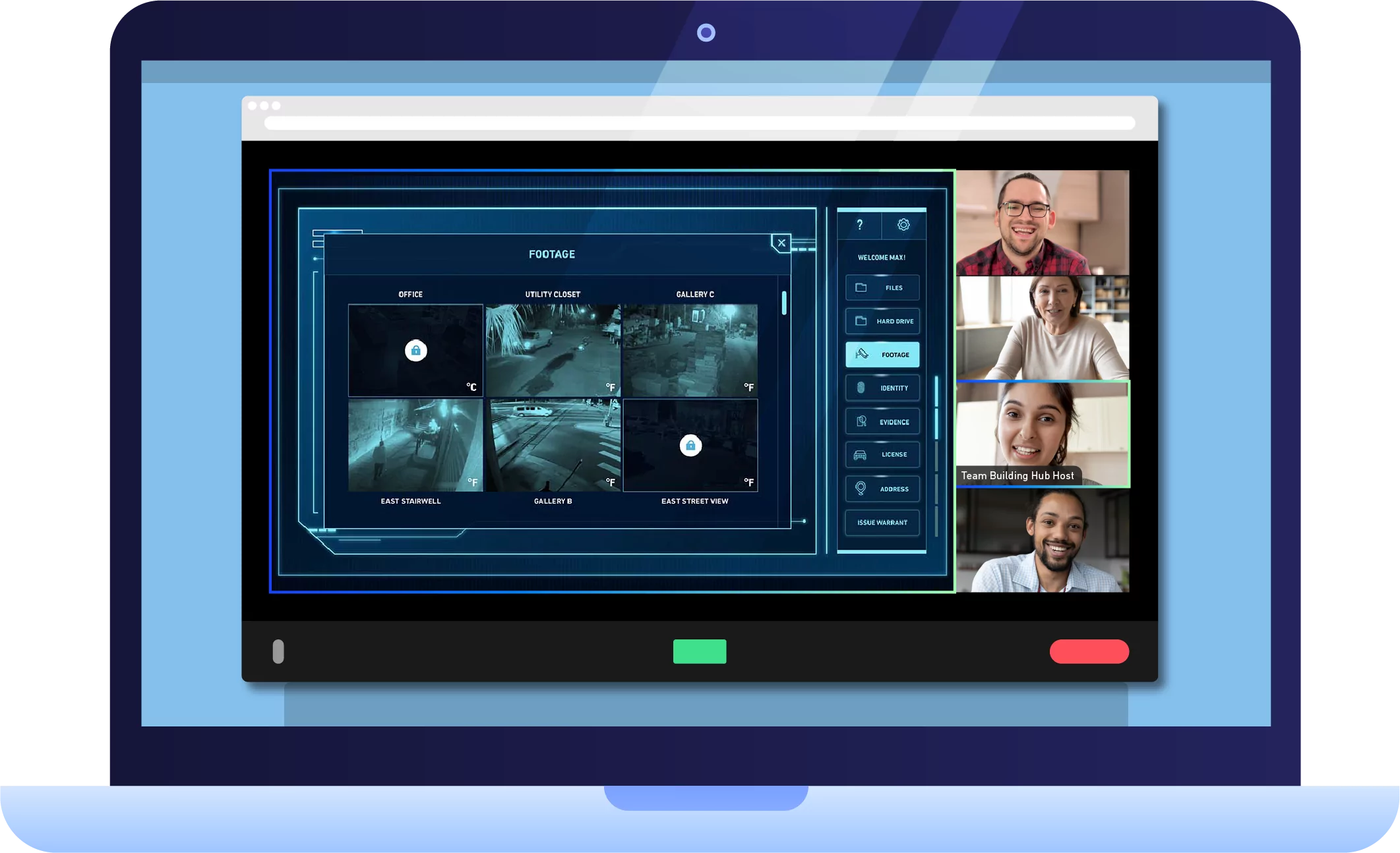
Task: Close the FOOTAGE modal window
Action: (x=781, y=242)
